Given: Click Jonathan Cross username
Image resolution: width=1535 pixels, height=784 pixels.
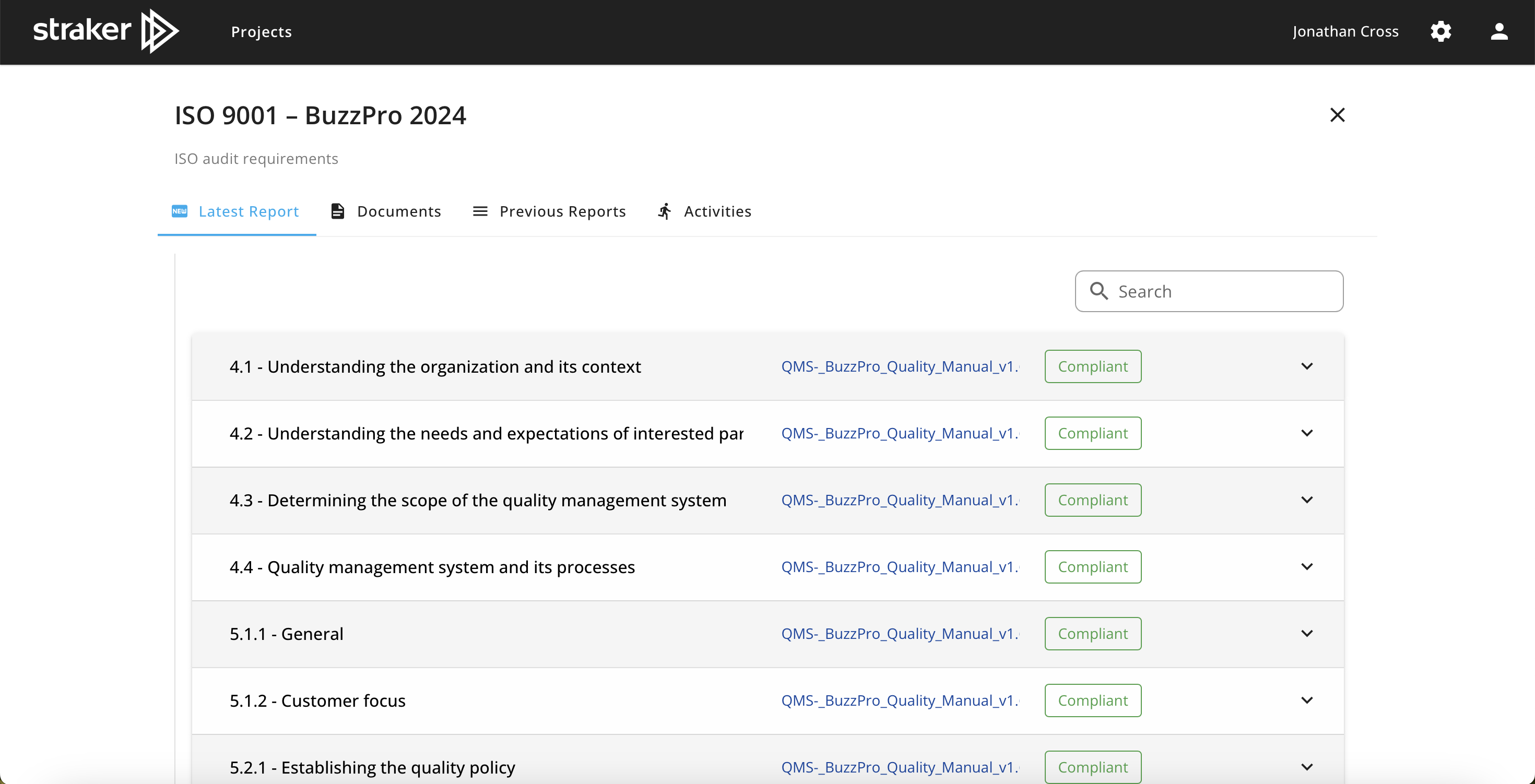Looking at the screenshot, I should [x=1345, y=31].
